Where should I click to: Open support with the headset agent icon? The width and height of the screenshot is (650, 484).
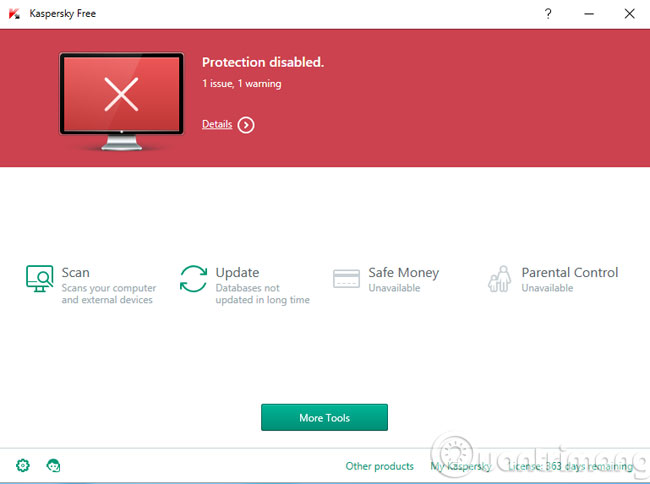53,465
